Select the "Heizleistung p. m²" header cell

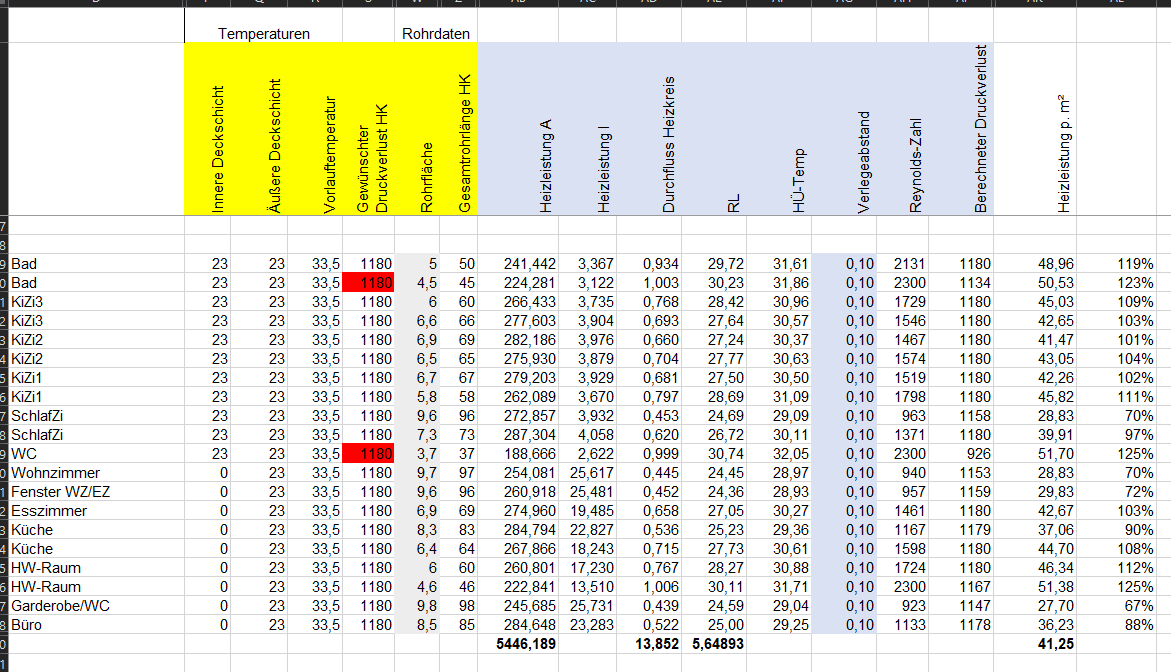[1036, 129]
